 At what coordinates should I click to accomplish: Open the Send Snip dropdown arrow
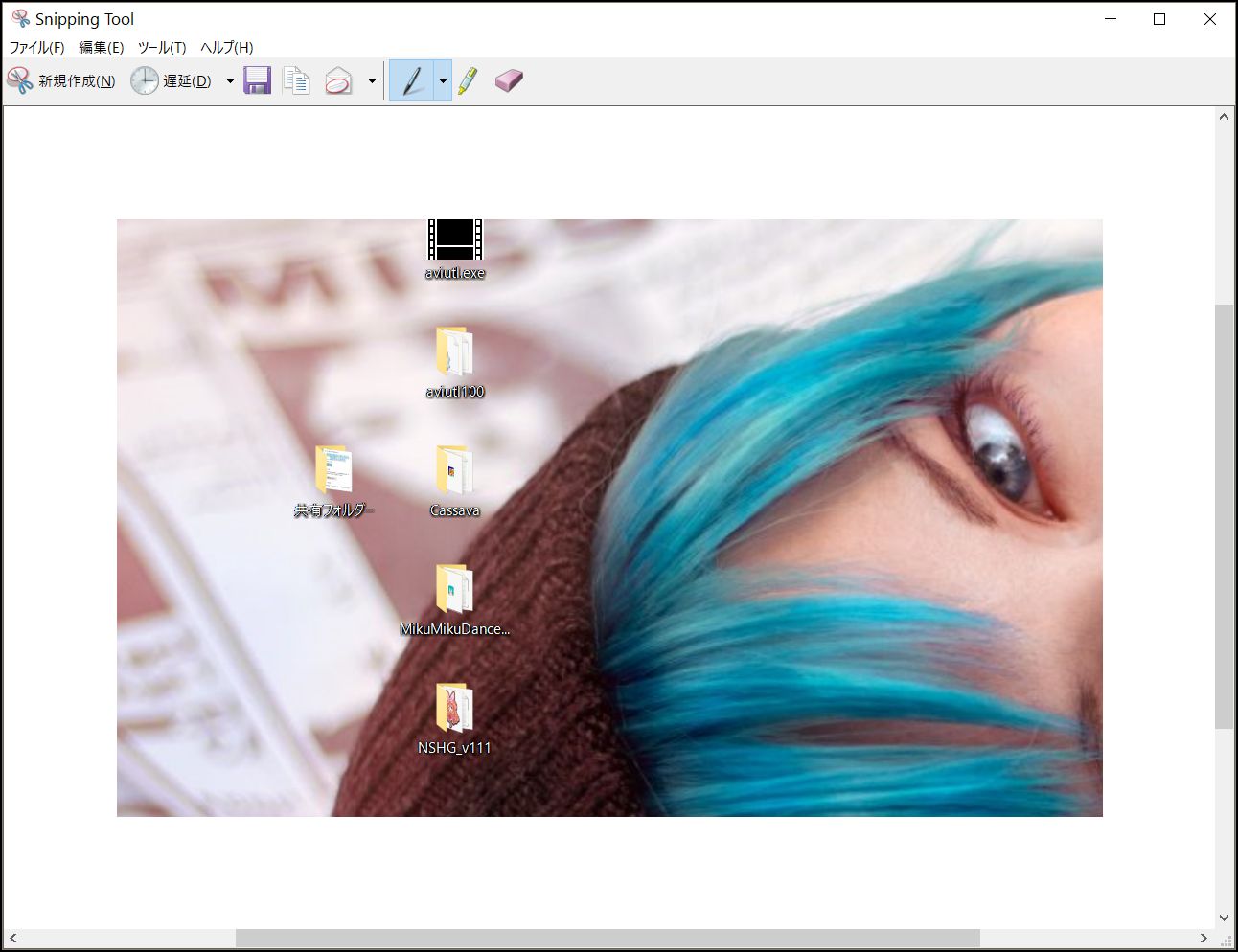click(x=372, y=81)
